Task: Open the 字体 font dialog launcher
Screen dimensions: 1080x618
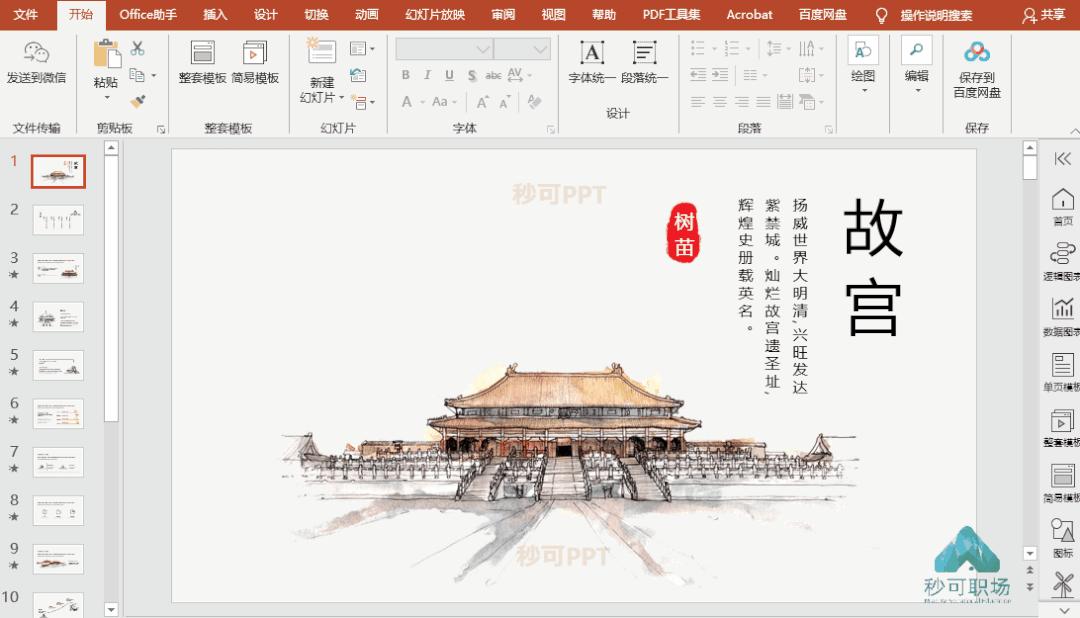Action: pyautogui.click(x=551, y=129)
